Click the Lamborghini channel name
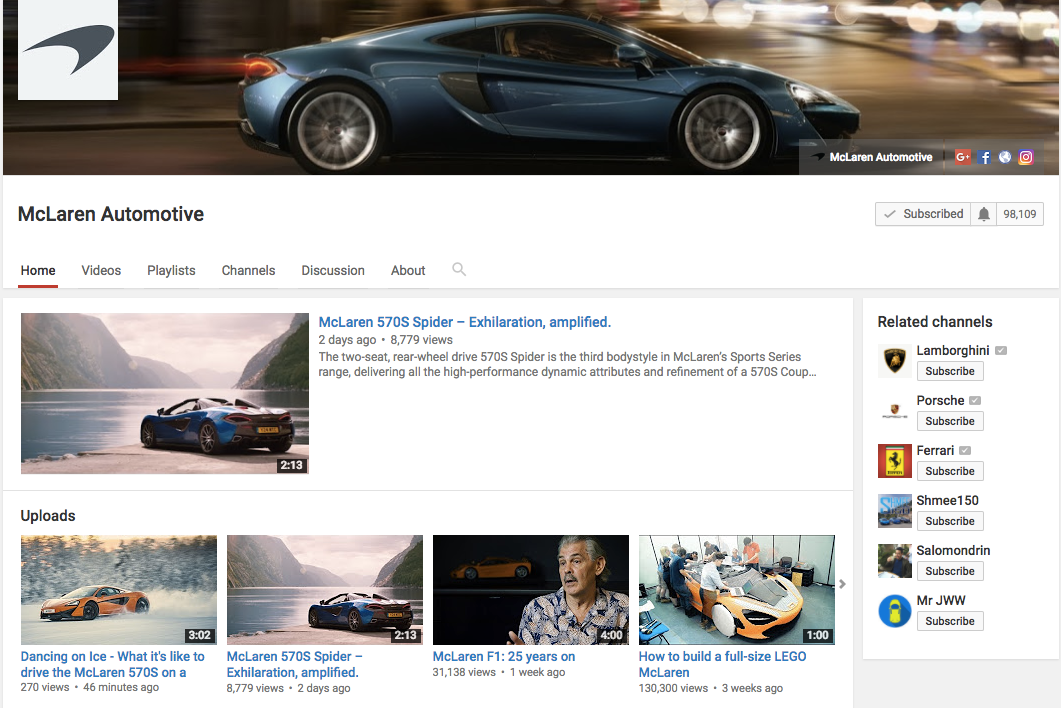The width and height of the screenshot is (1061, 708). point(953,351)
